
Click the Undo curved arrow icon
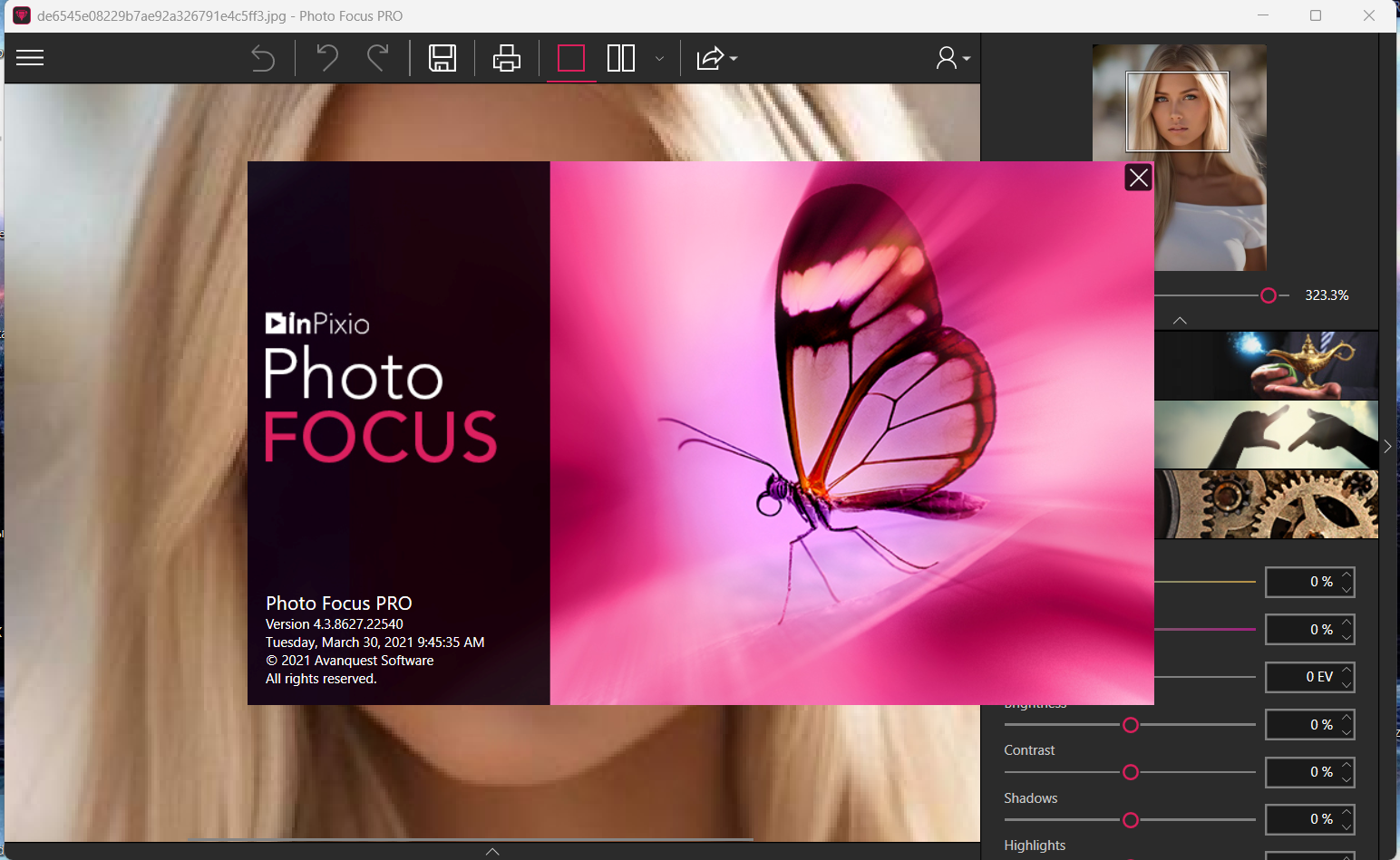327,59
